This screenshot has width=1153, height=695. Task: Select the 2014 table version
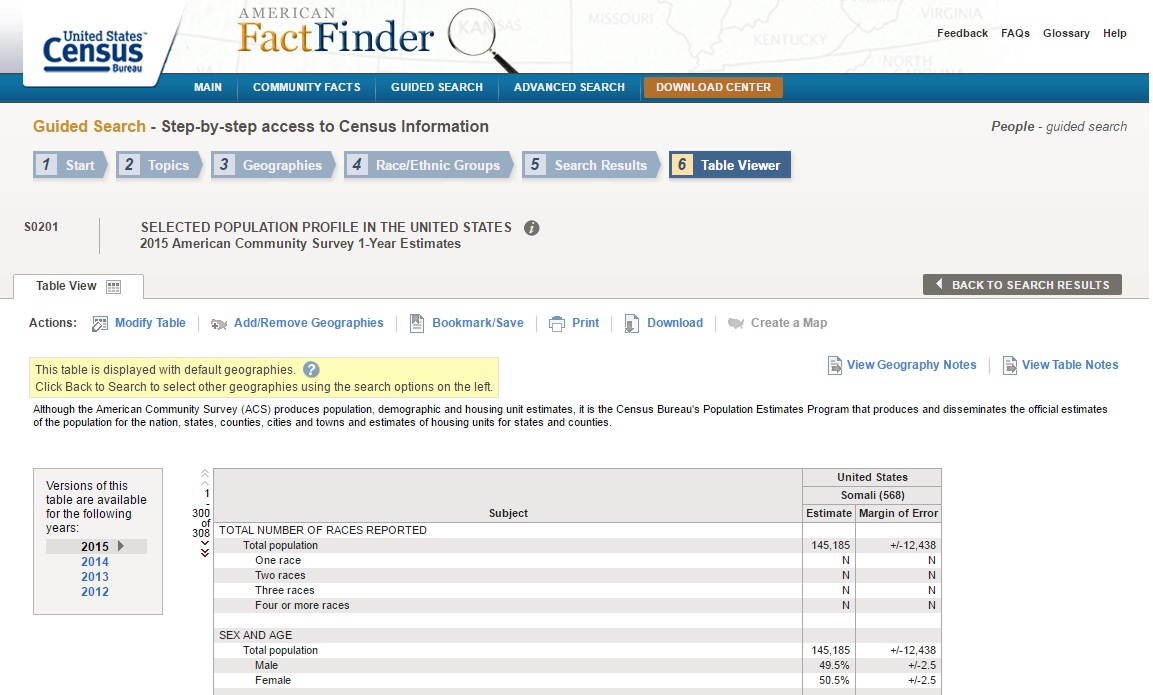pos(95,562)
